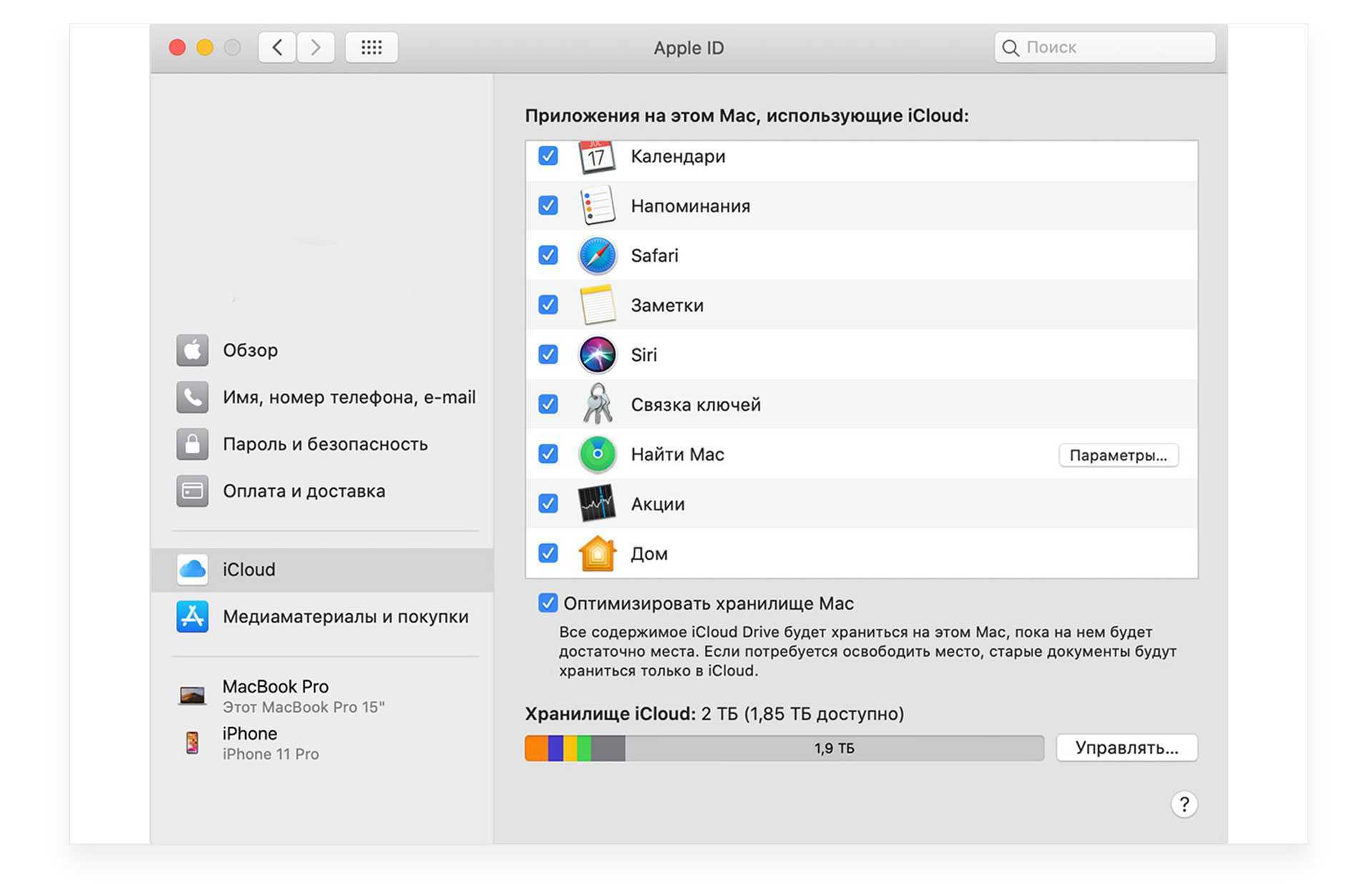Viewport: 1372px width, 884px height.
Task: Toggle the Заметки checkbox
Action: click(x=548, y=305)
